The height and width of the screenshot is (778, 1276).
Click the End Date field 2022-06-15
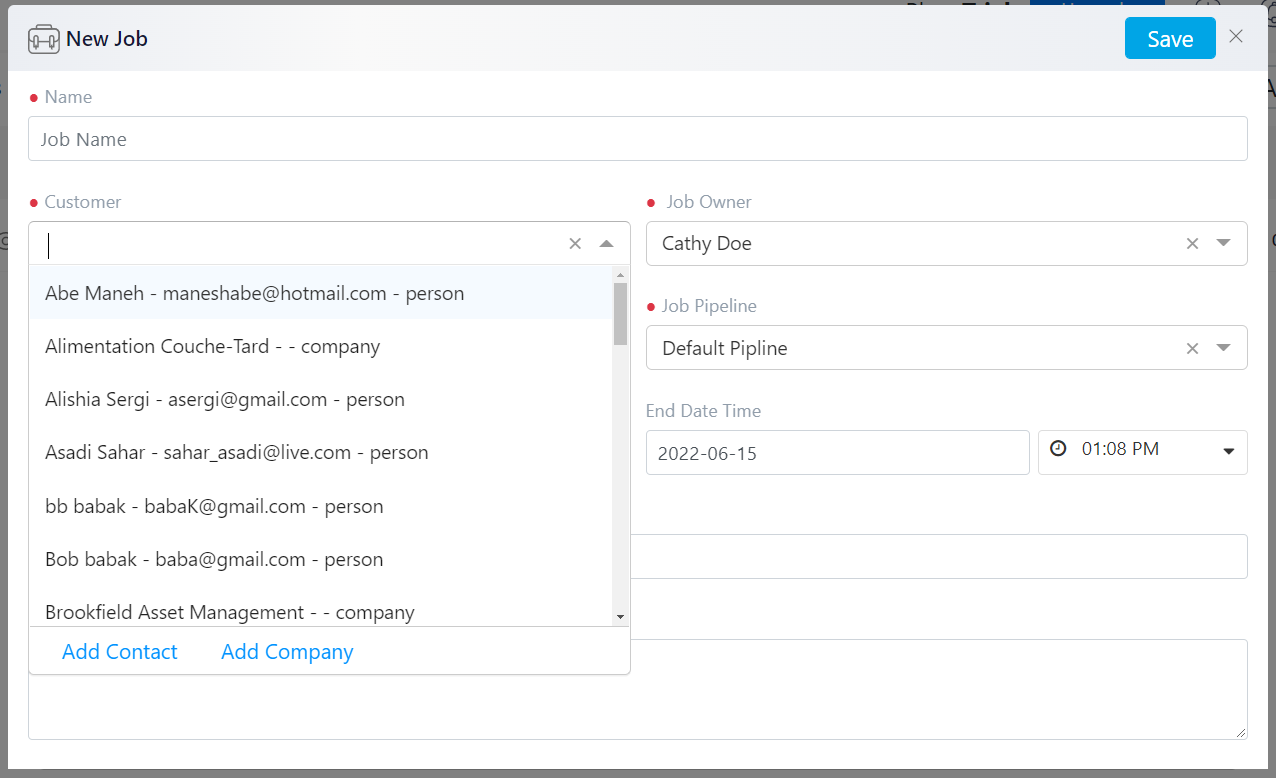click(x=838, y=452)
